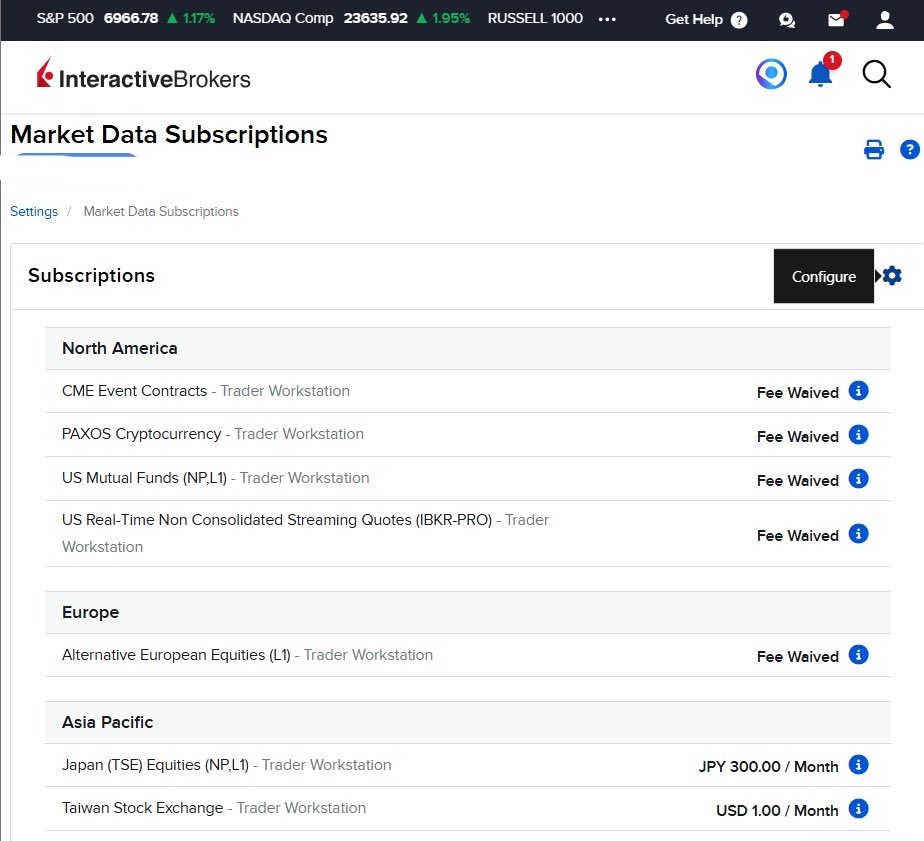Click the Market Data Subscriptions breadcrumb text

pos(161,212)
